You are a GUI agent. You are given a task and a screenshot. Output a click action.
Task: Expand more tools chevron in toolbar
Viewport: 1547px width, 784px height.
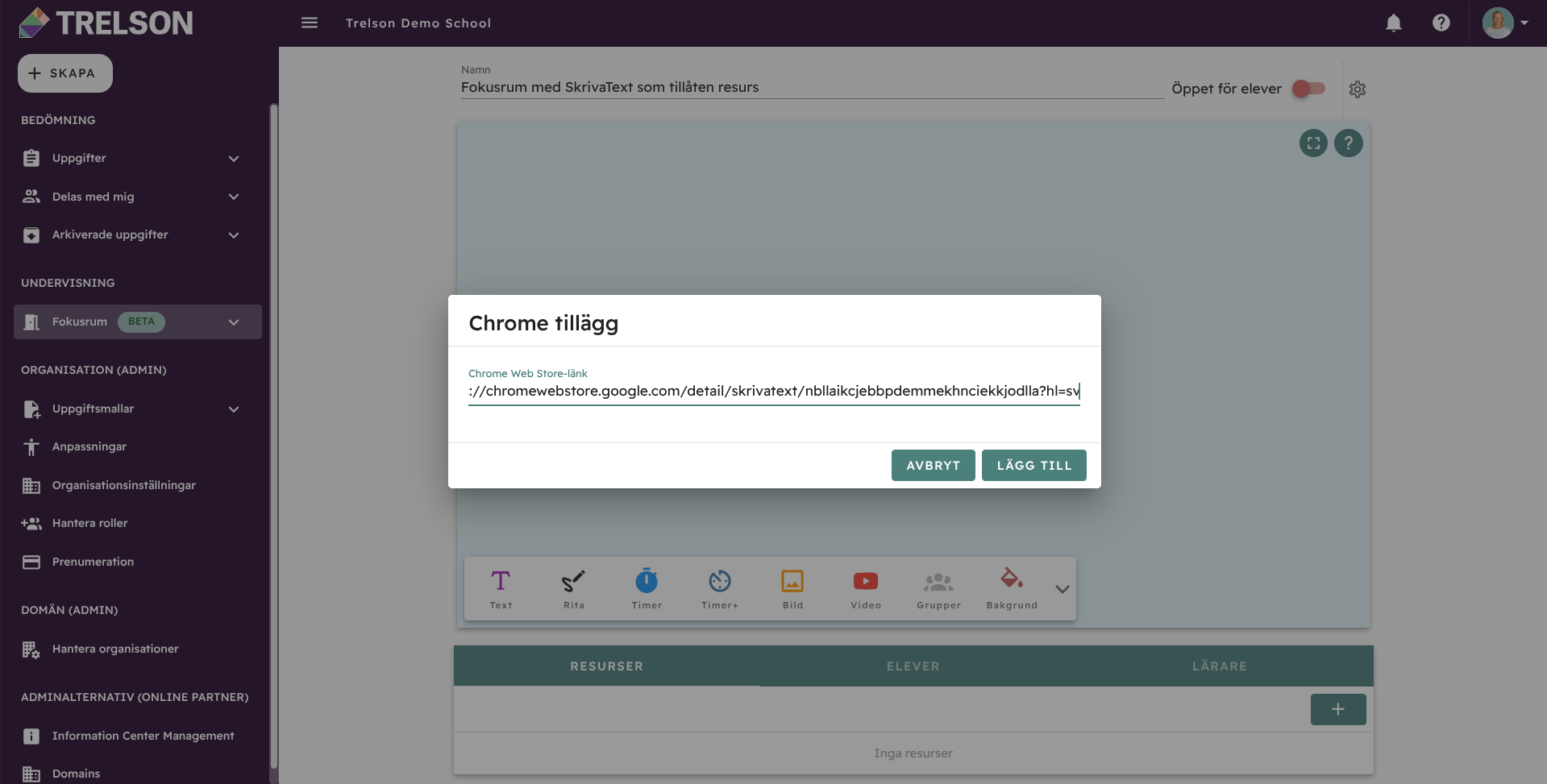coord(1063,589)
